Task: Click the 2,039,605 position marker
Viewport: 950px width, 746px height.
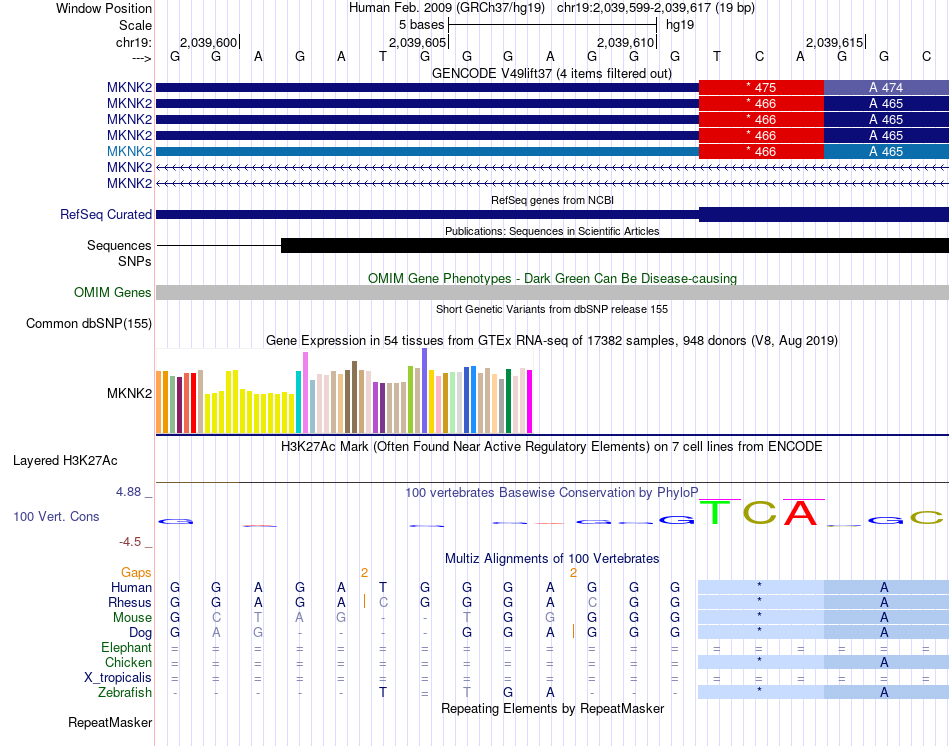Action: click(x=417, y=42)
